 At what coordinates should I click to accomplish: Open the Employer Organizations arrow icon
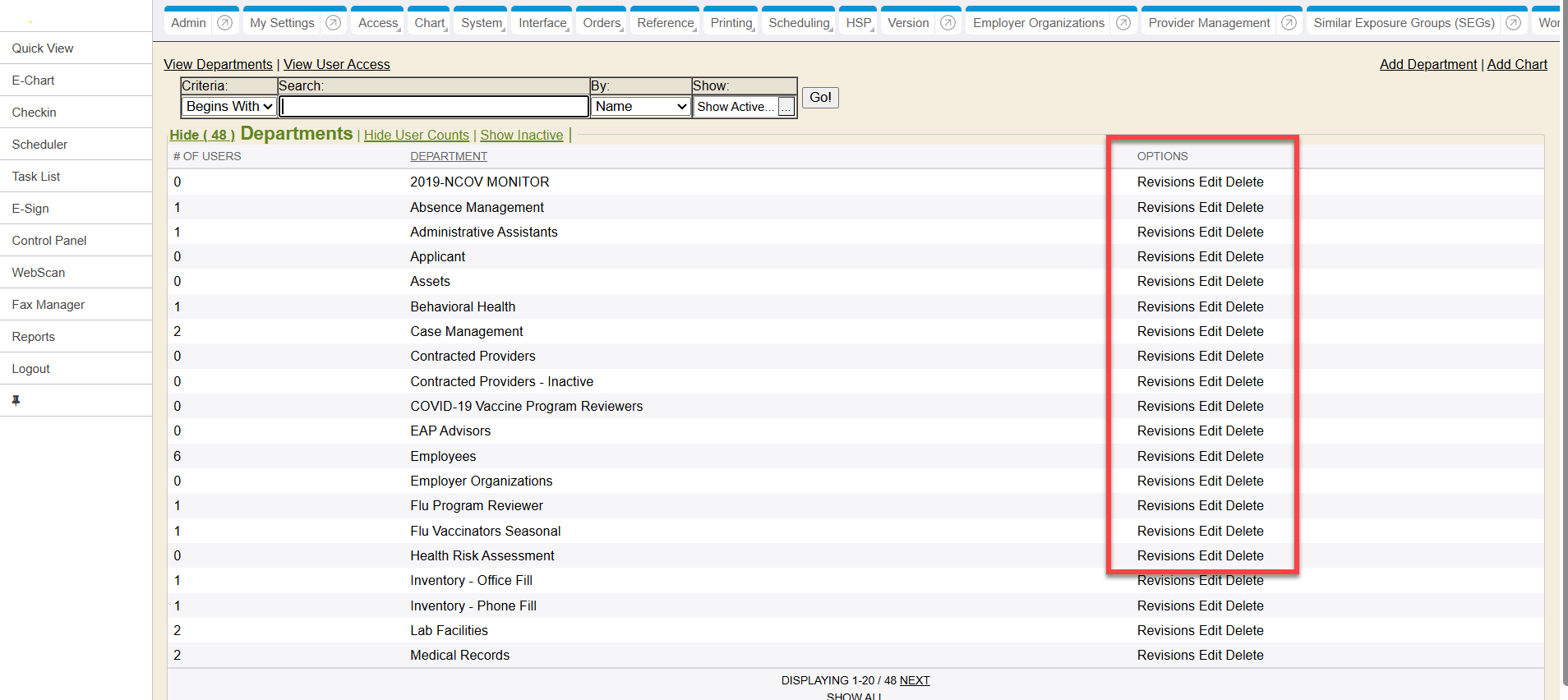click(x=1123, y=23)
